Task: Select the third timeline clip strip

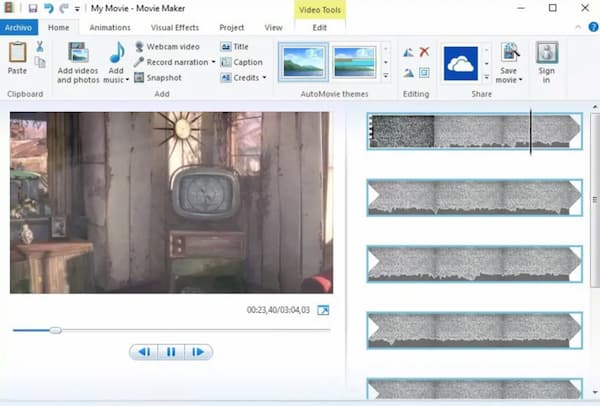Action: click(x=474, y=264)
